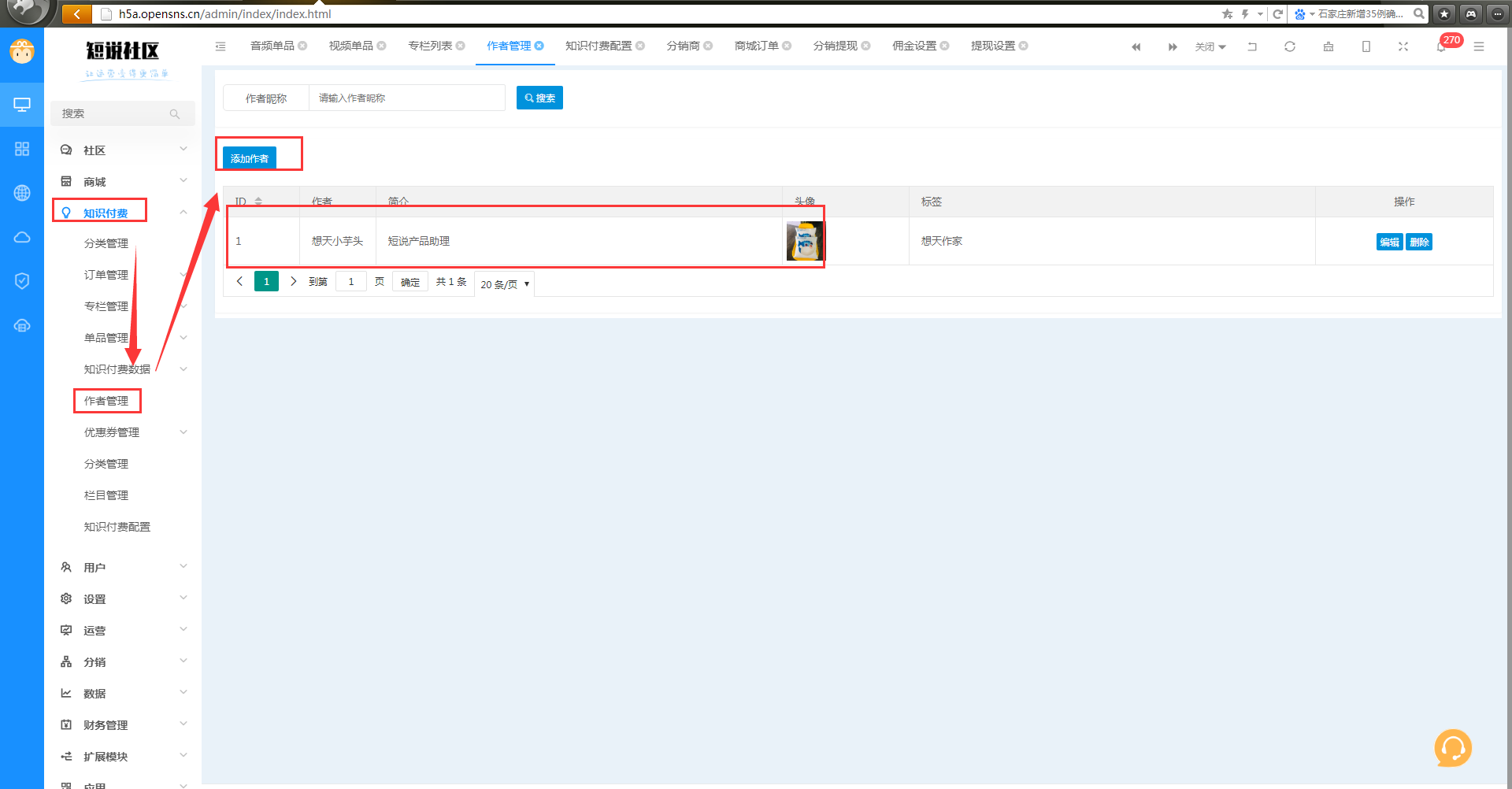The width and height of the screenshot is (1512, 789).
Task: Open 栏目管理 in the sidebar
Action: (x=106, y=495)
